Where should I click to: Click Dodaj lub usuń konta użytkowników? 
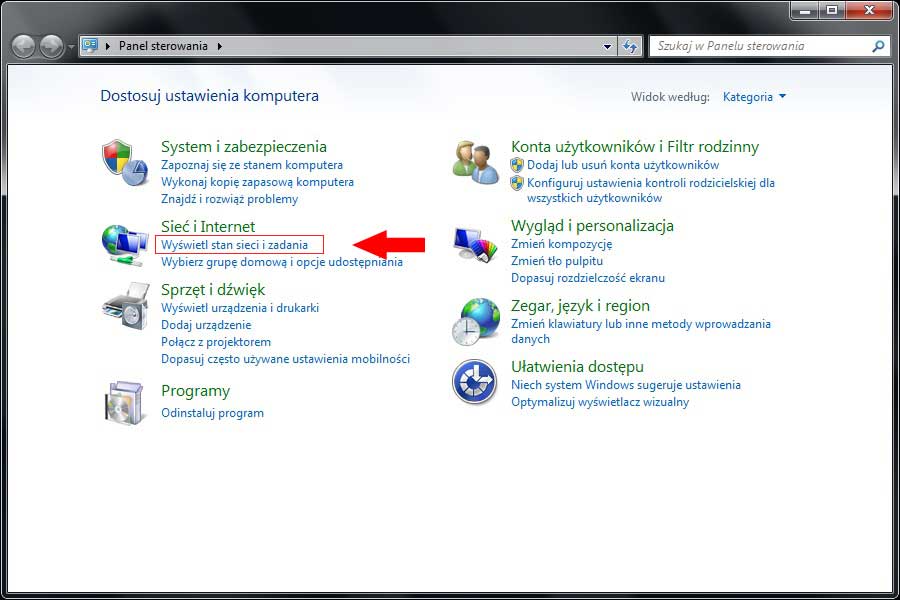[623, 165]
